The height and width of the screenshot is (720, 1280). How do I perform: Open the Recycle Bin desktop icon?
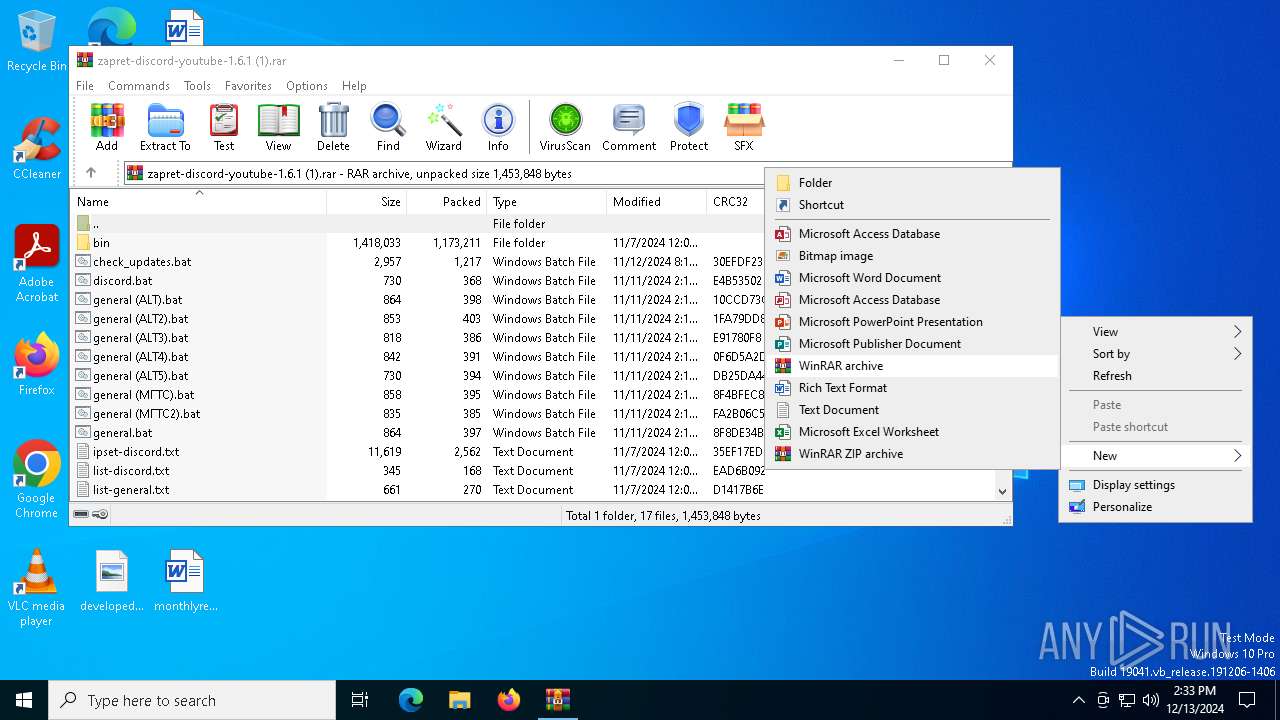tap(36, 42)
